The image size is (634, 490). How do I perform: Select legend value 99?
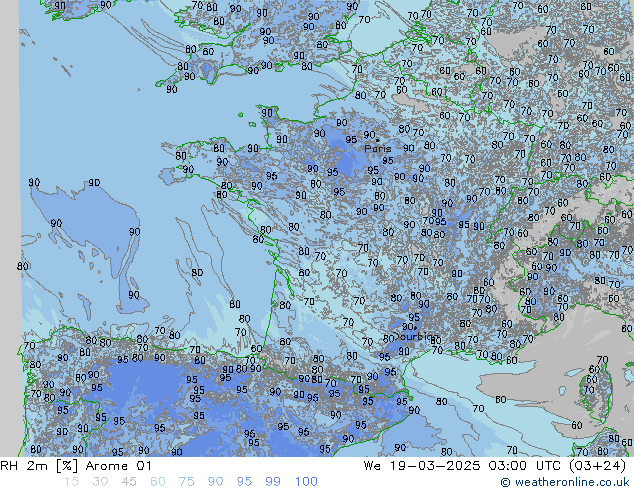pos(273,482)
